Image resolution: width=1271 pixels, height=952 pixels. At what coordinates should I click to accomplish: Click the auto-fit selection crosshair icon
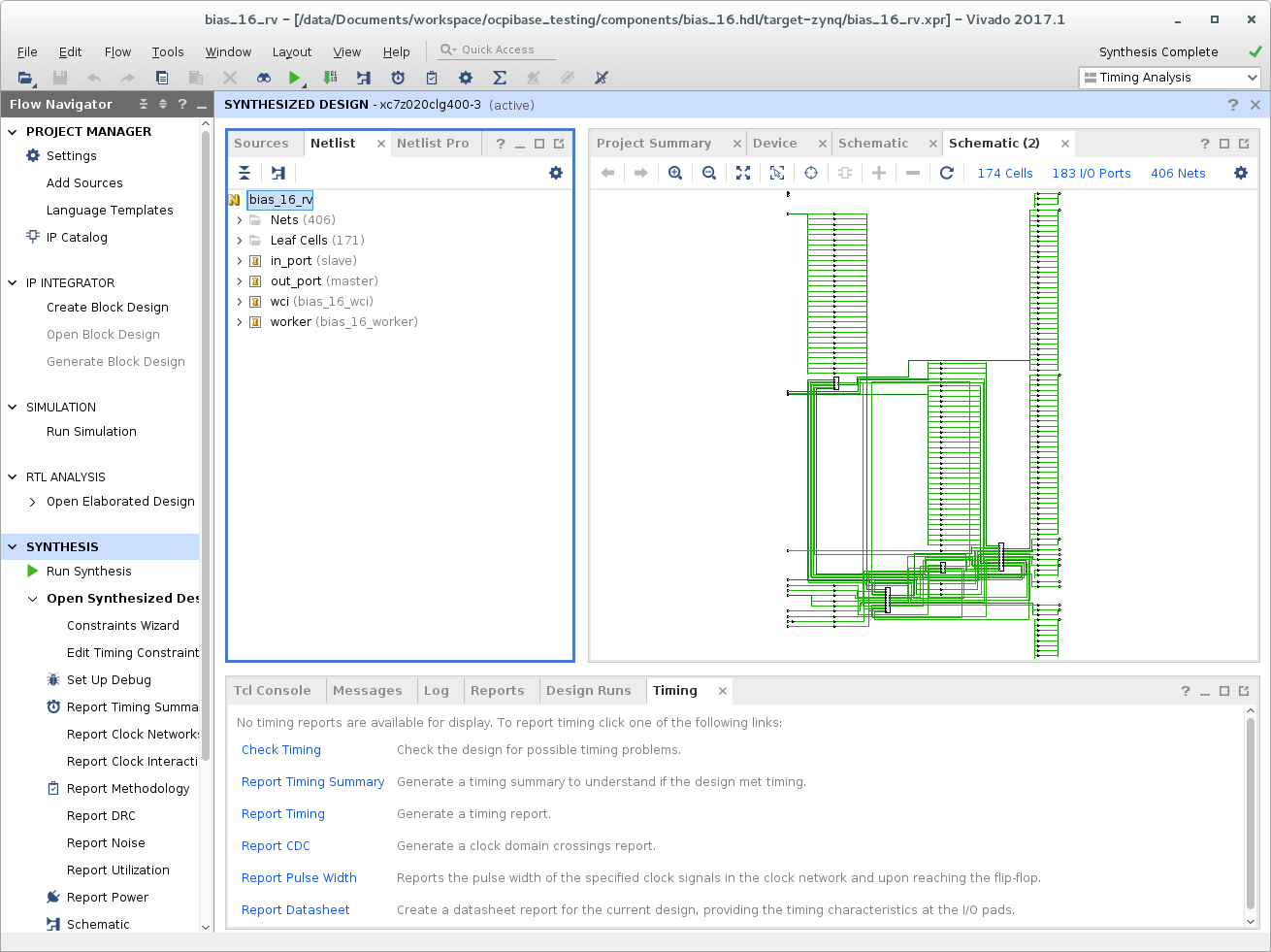(811, 173)
